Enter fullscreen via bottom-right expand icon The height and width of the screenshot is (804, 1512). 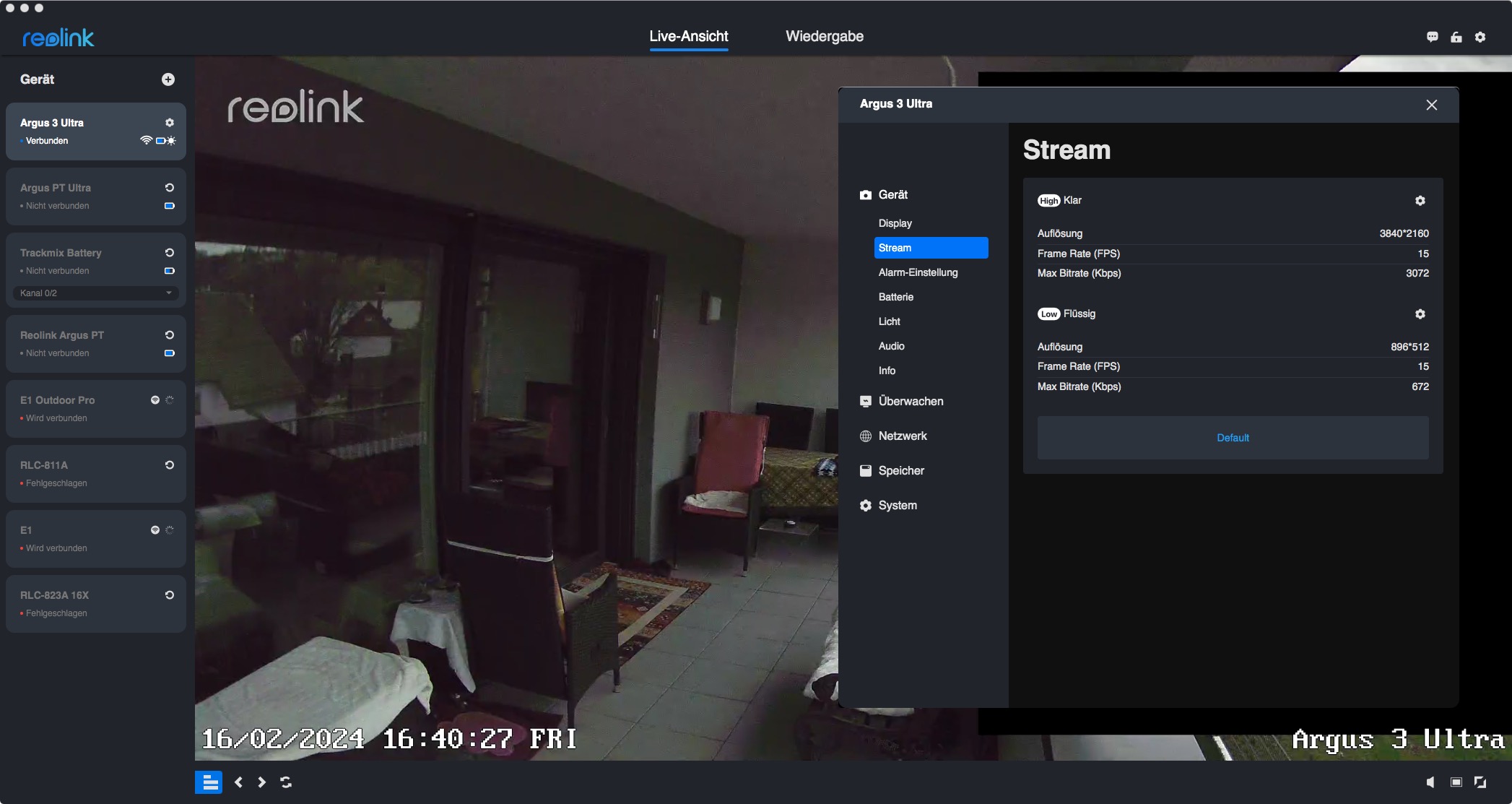pyautogui.click(x=1480, y=782)
